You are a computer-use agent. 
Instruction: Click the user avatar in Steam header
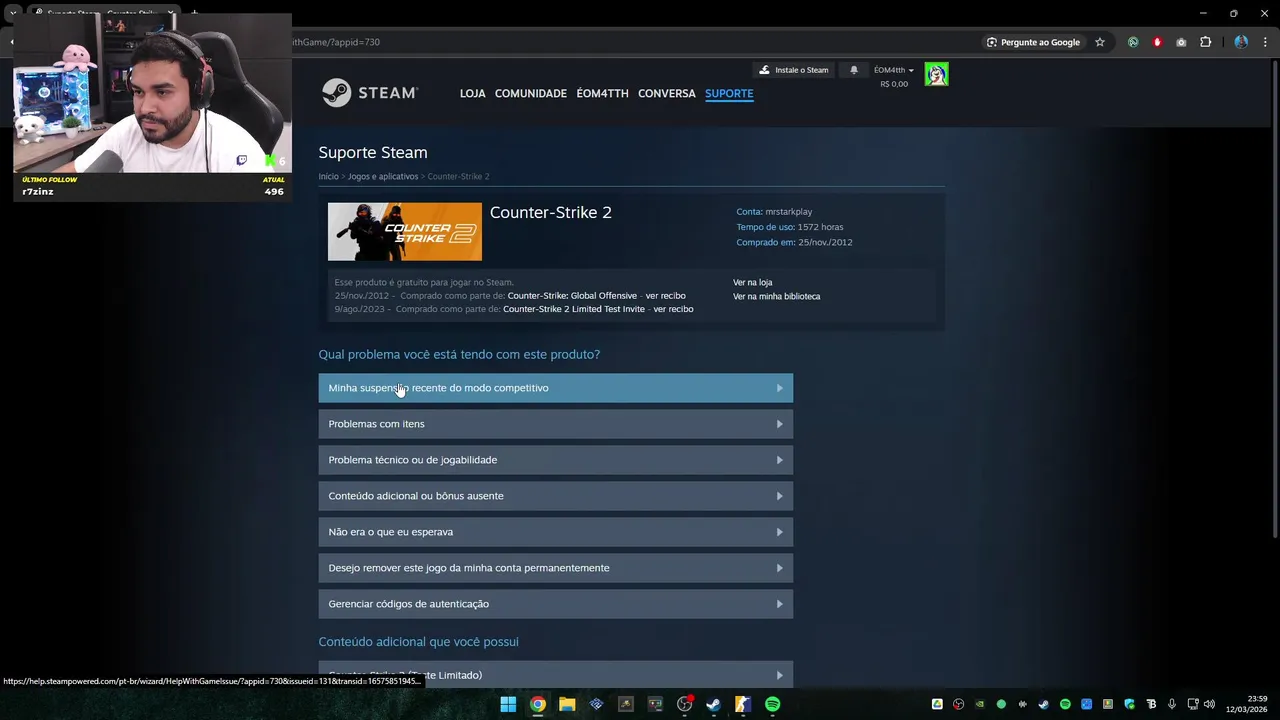[936, 74]
